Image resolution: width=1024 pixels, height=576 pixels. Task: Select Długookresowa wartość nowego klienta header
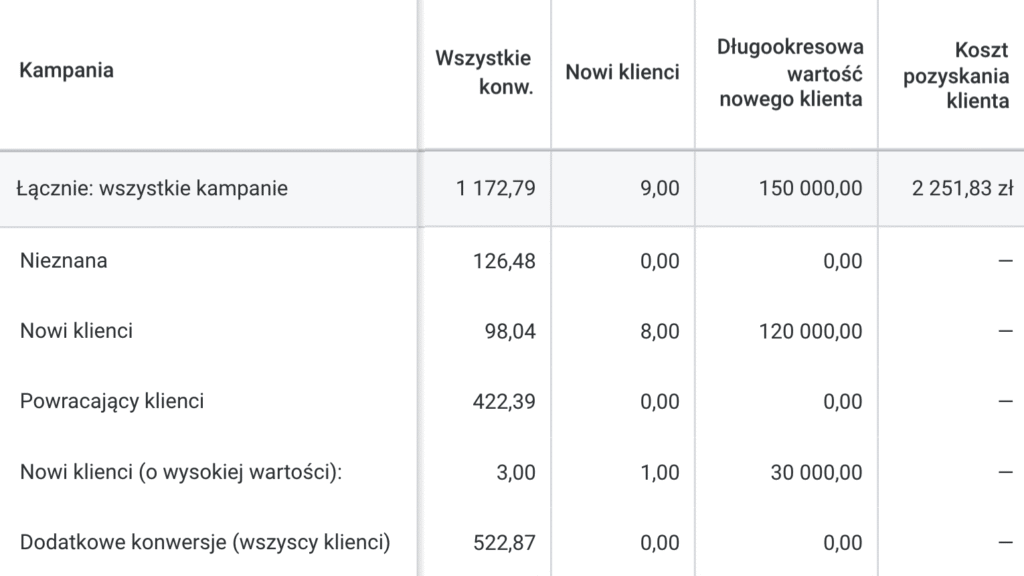pyautogui.click(x=790, y=73)
